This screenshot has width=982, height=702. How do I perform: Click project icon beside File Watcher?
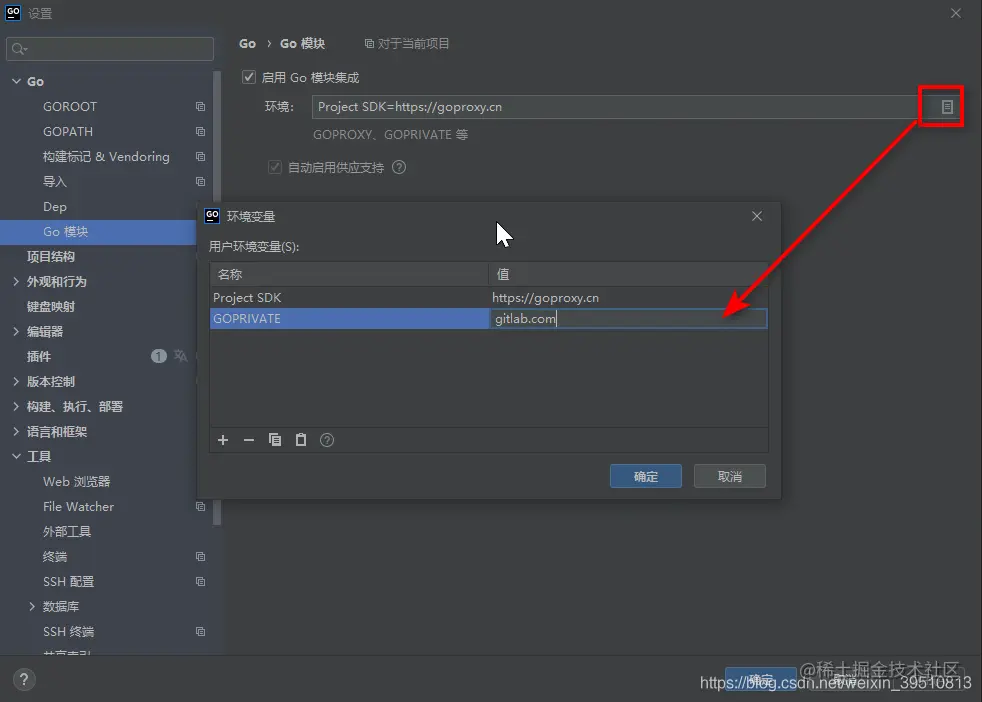(200, 507)
